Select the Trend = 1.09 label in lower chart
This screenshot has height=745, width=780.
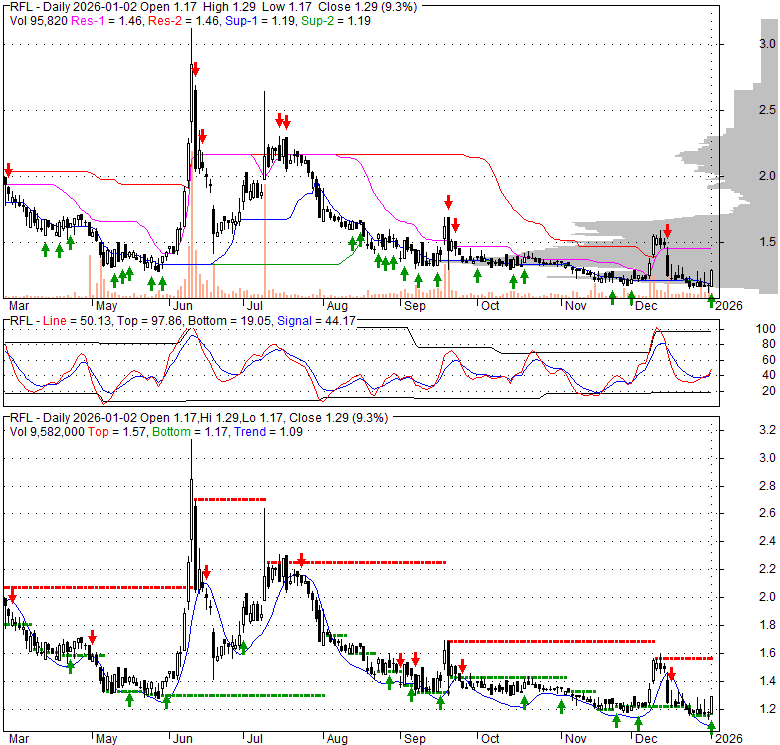point(268,432)
